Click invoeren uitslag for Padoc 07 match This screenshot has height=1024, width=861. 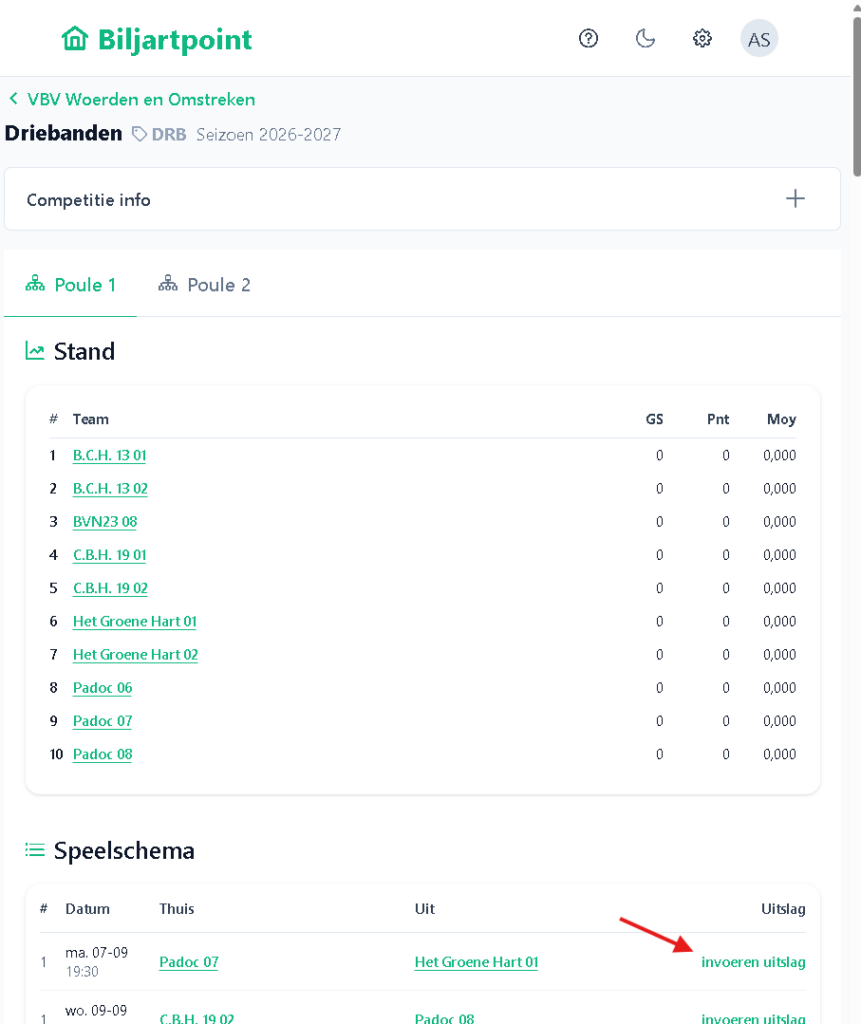pyautogui.click(x=753, y=962)
